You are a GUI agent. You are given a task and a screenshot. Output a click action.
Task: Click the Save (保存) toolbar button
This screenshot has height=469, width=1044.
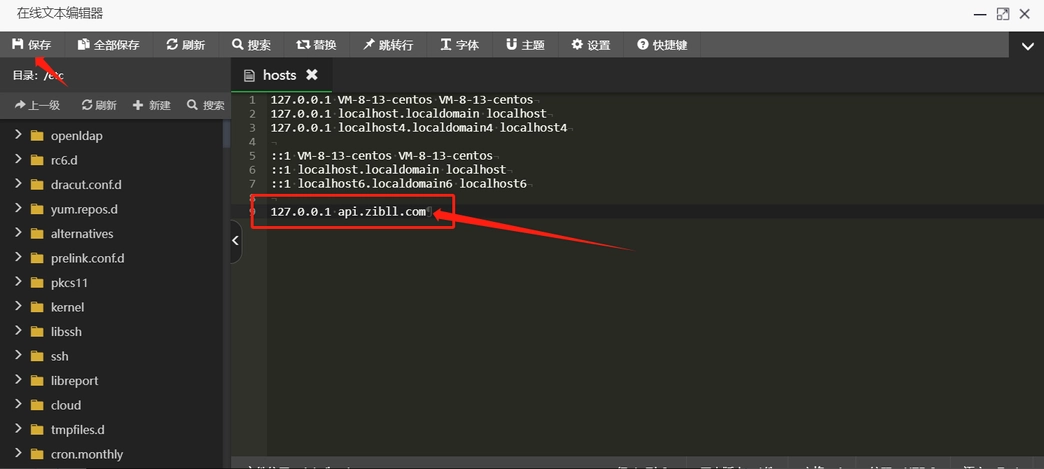click(x=32, y=45)
